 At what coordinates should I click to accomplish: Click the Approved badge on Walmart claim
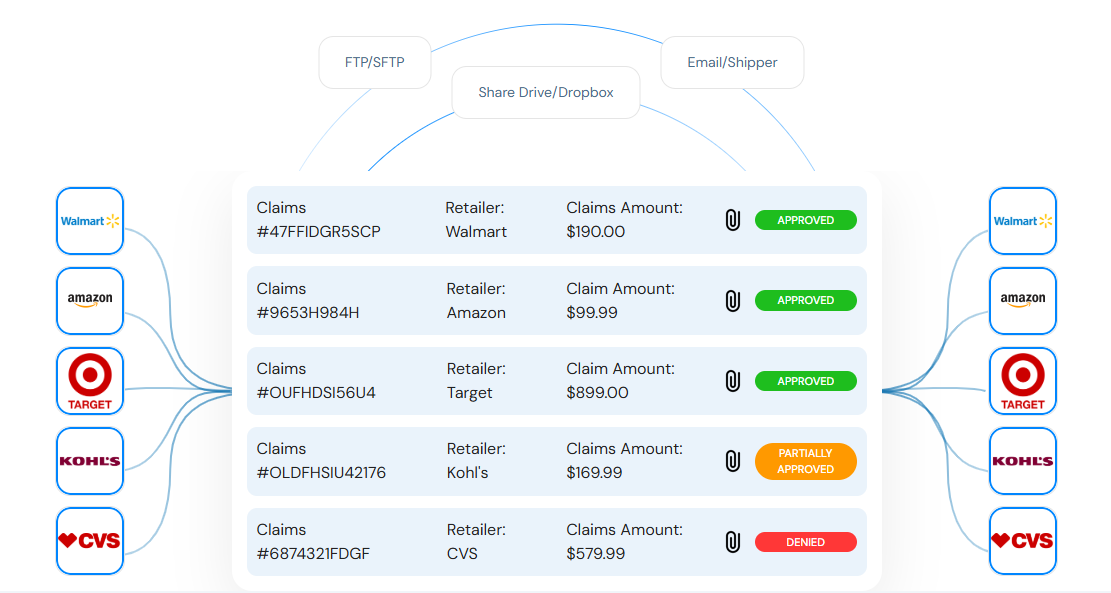click(805, 220)
